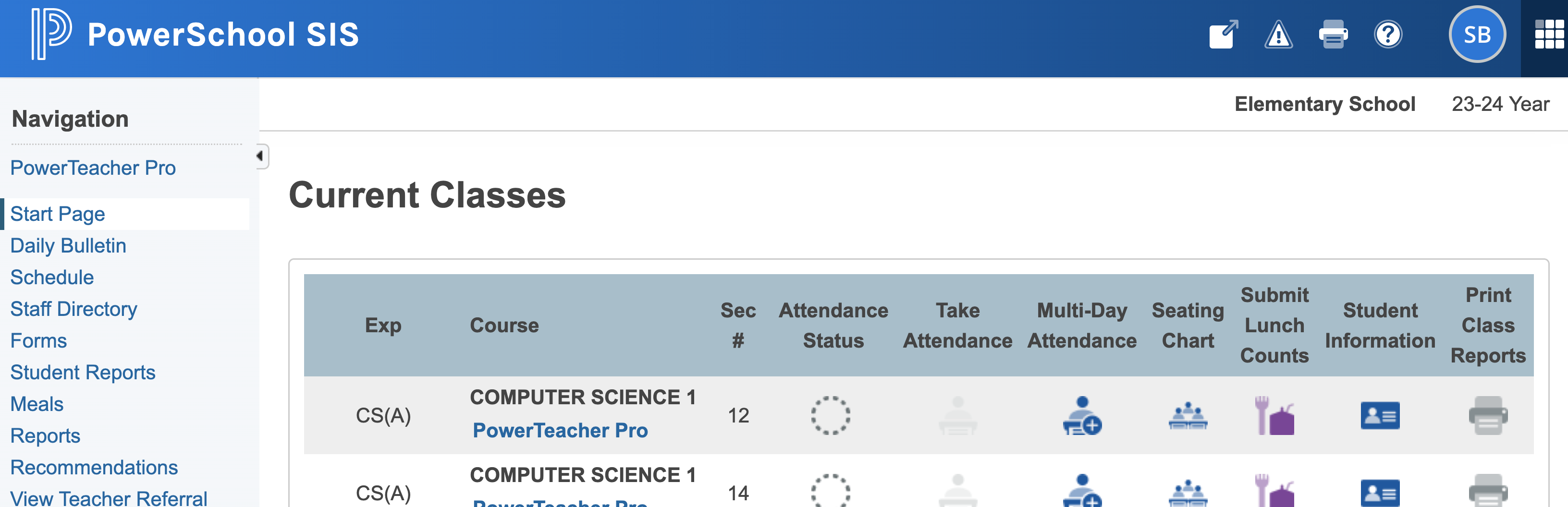This screenshot has width=1568, height=507.
Task: Open Help via the question mark icon
Action: 1388,35
